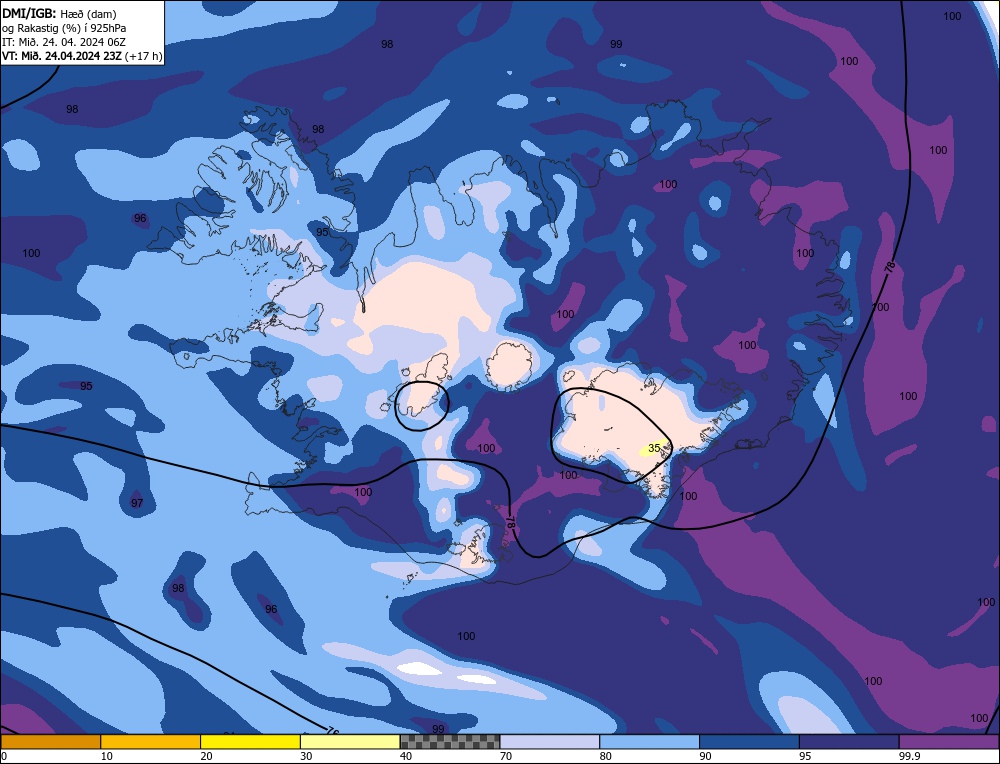Select the "20" tick below the color bar

click(x=206, y=756)
